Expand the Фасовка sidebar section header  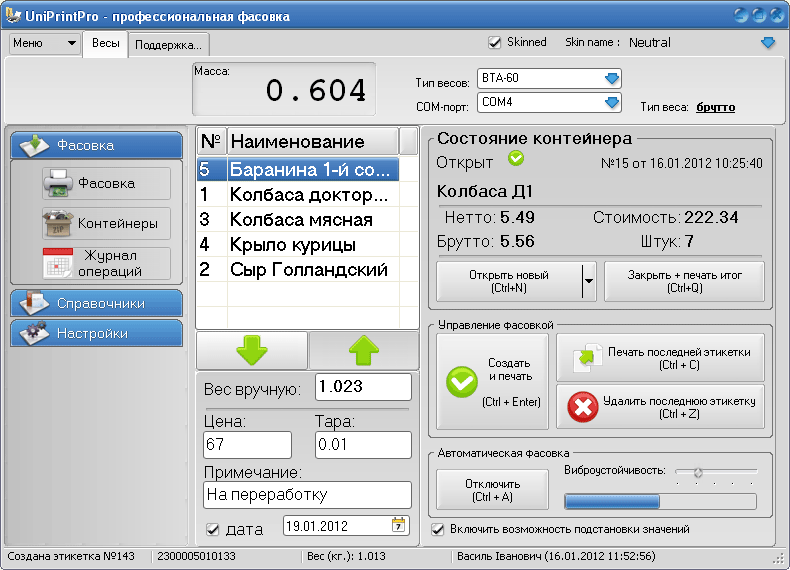pyautogui.click(x=96, y=145)
